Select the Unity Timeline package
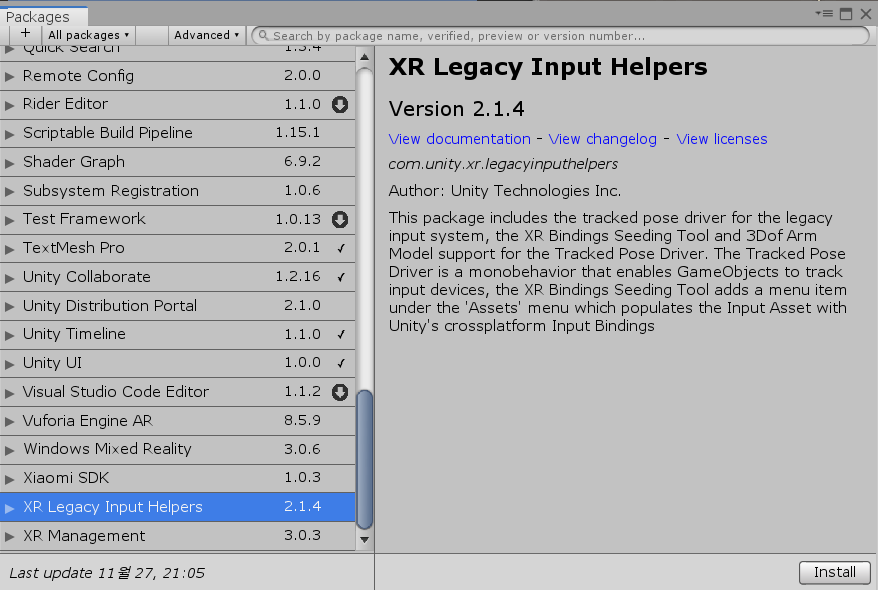 click(x=178, y=335)
